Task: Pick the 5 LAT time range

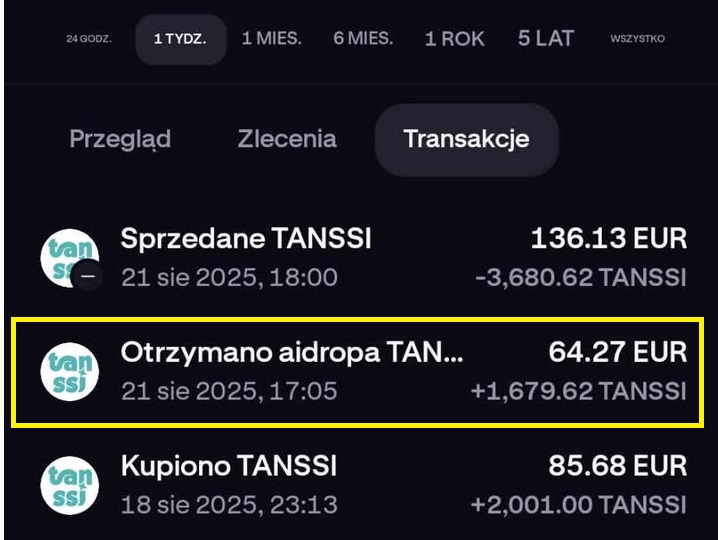Action: (x=546, y=40)
